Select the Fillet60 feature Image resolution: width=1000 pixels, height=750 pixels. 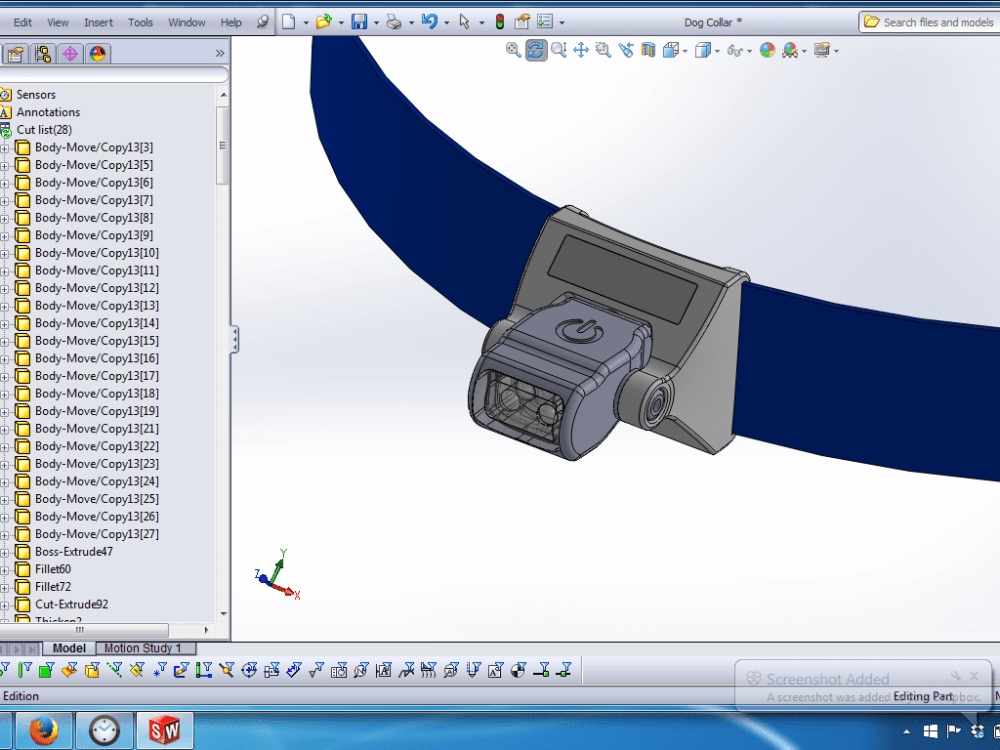click(52, 569)
